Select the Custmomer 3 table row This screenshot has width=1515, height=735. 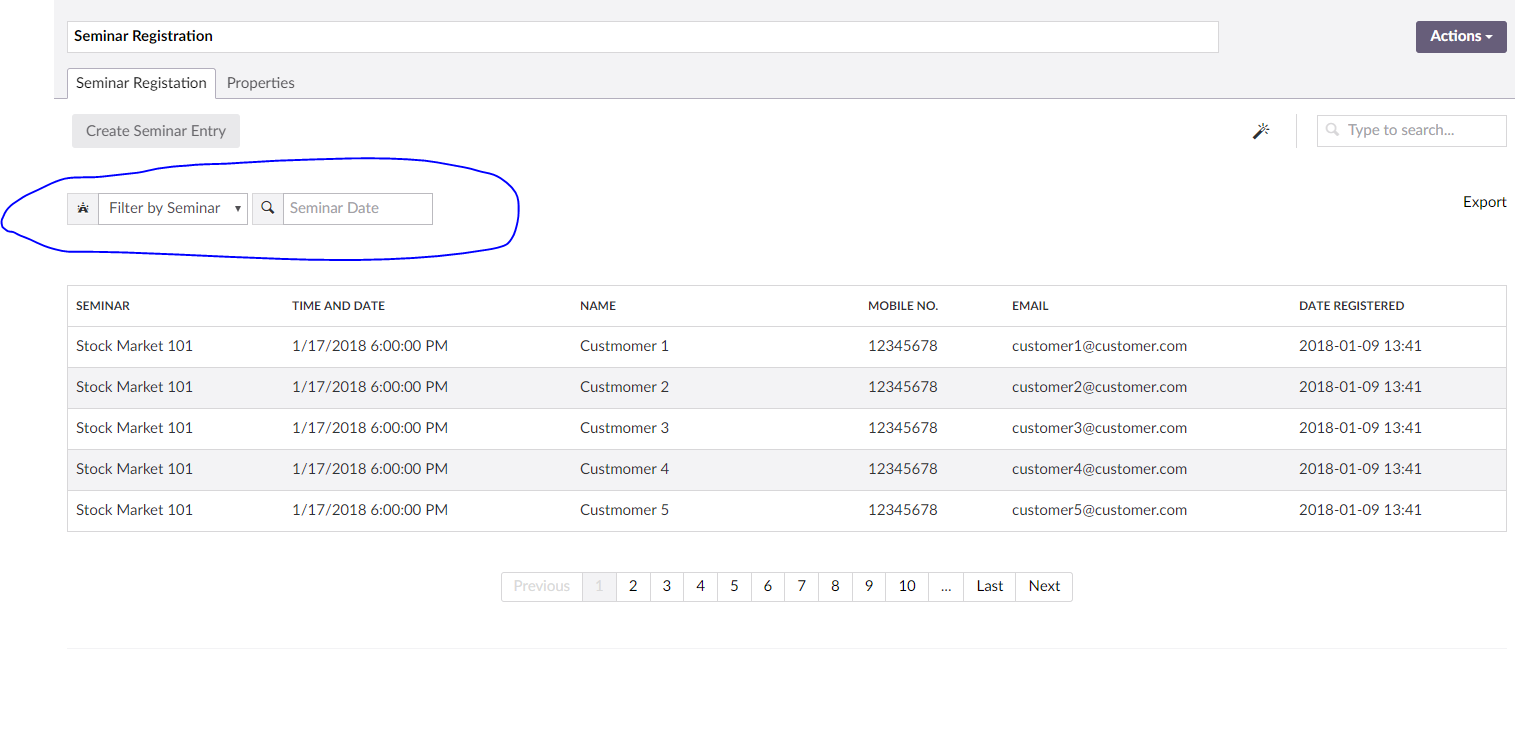624,428
